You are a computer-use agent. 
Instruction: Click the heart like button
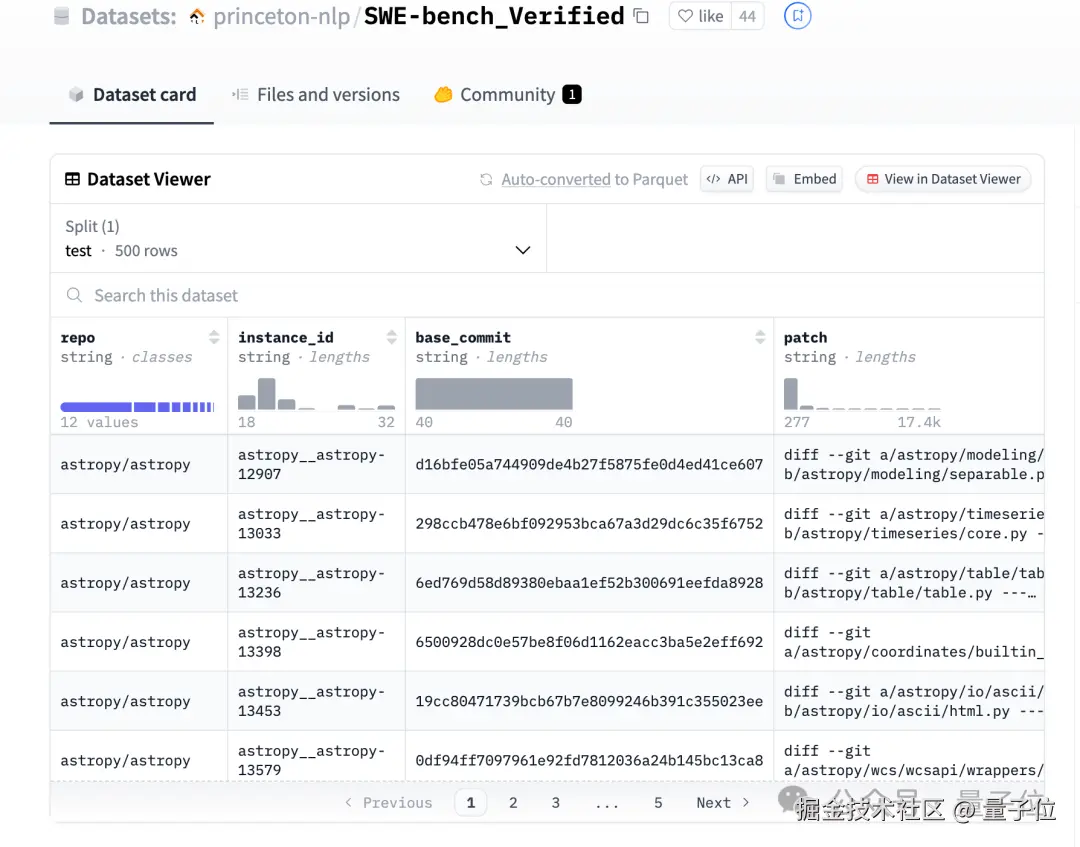(700, 16)
